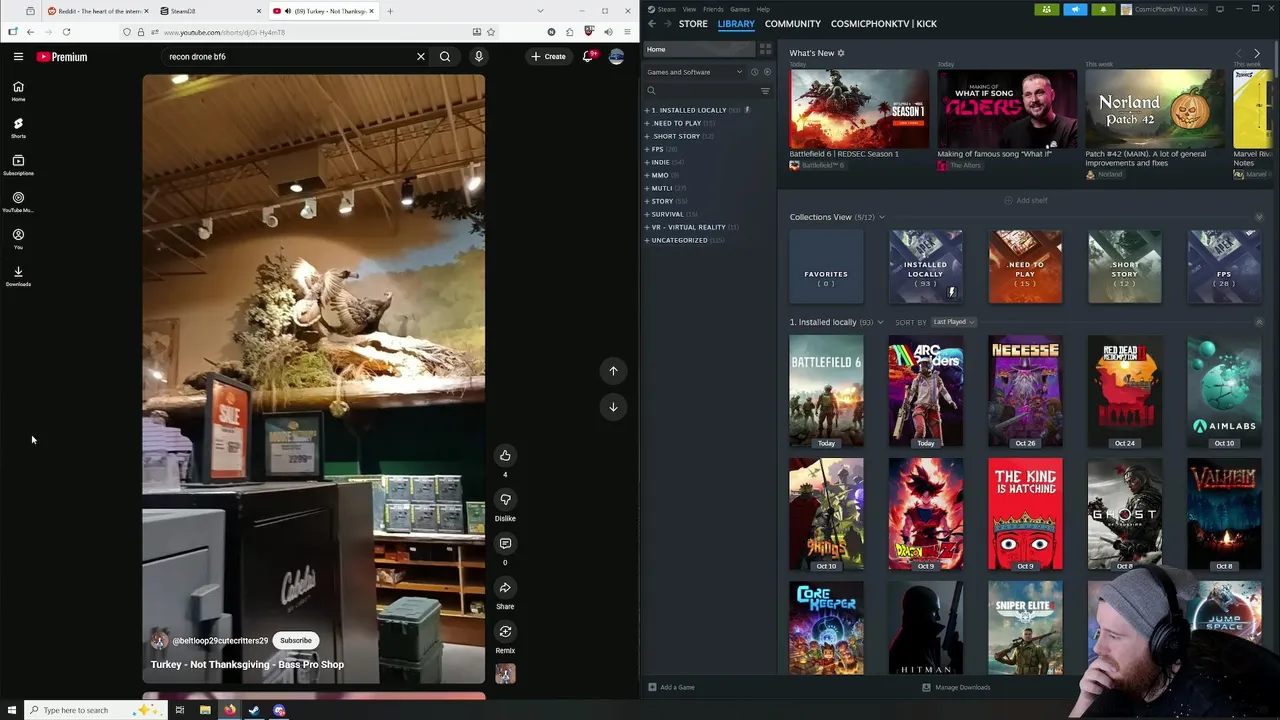Open the FPS collection tile

tap(1224, 266)
